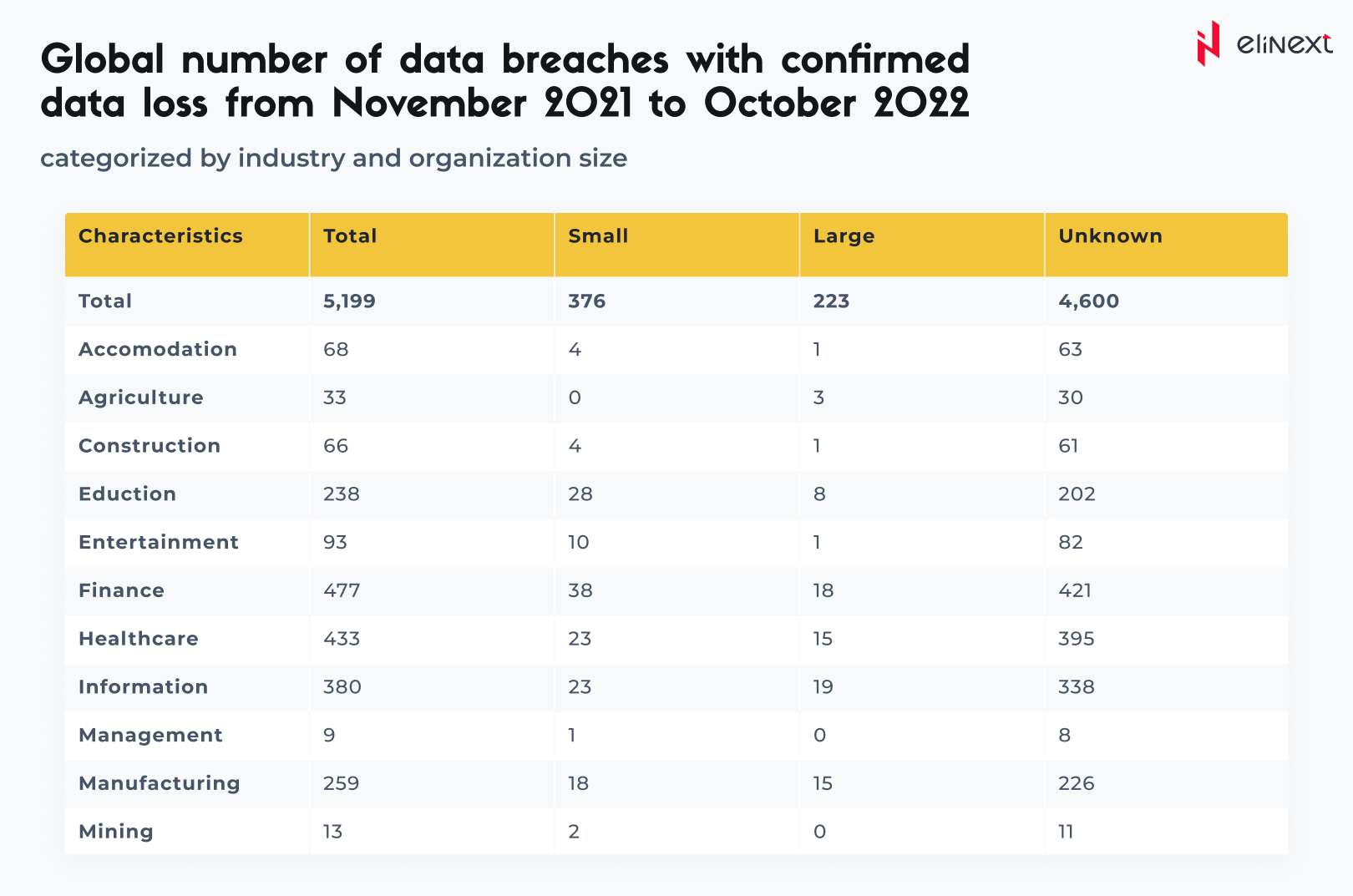1353x896 pixels.
Task: Click the red Elinext logo icon
Action: click(x=1207, y=43)
